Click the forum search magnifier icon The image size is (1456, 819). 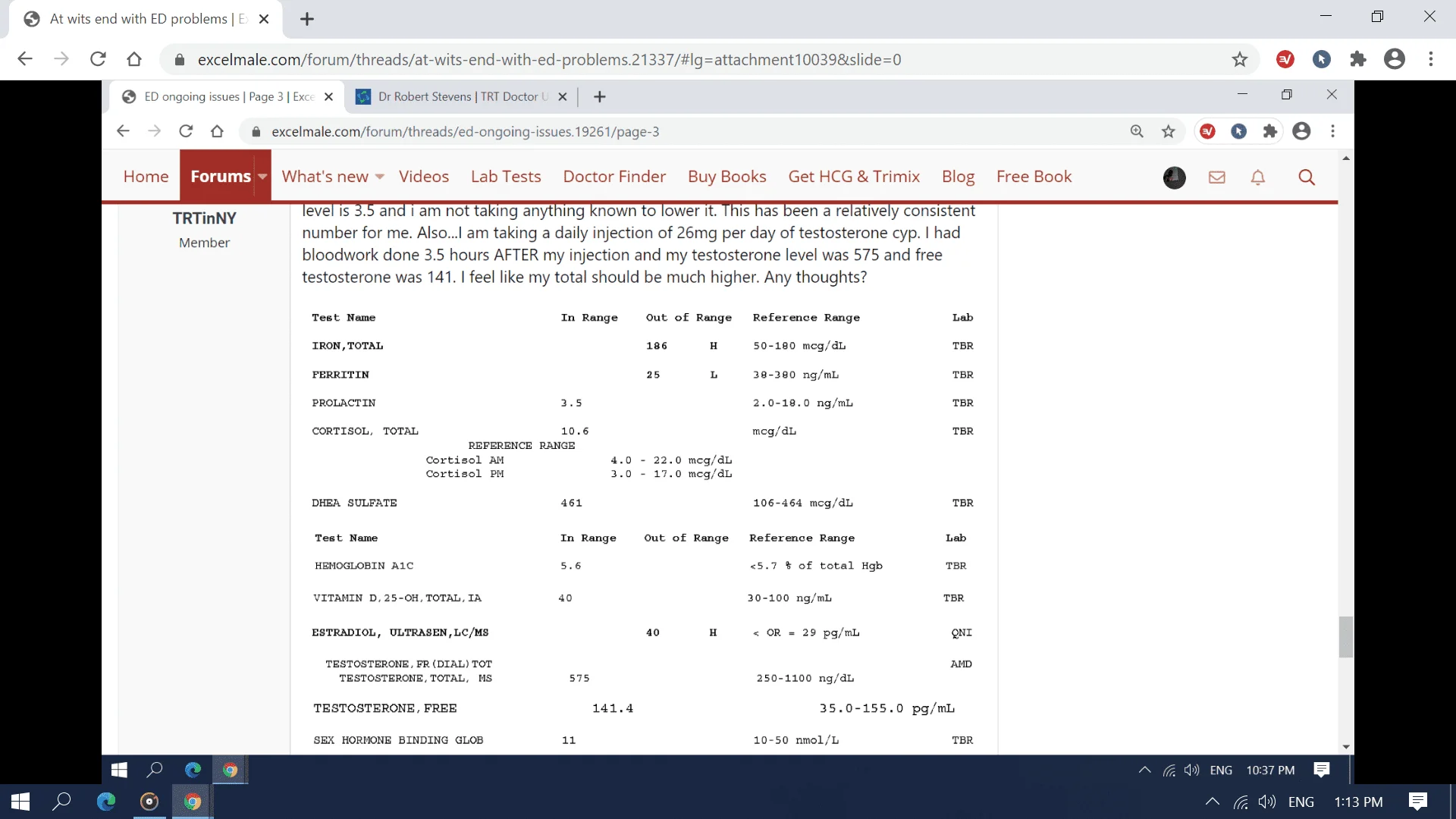tap(1306, 177)
